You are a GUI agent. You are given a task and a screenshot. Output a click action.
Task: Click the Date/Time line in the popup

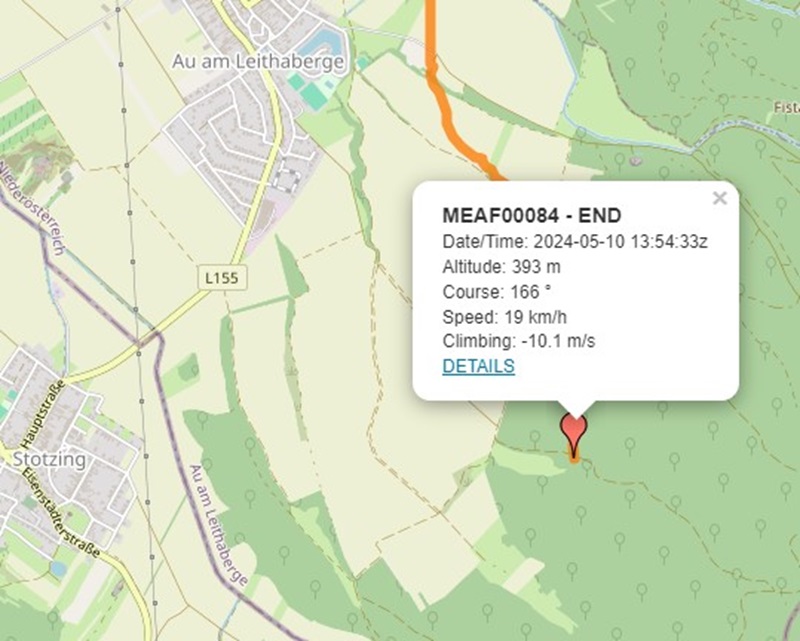point(575,241)
